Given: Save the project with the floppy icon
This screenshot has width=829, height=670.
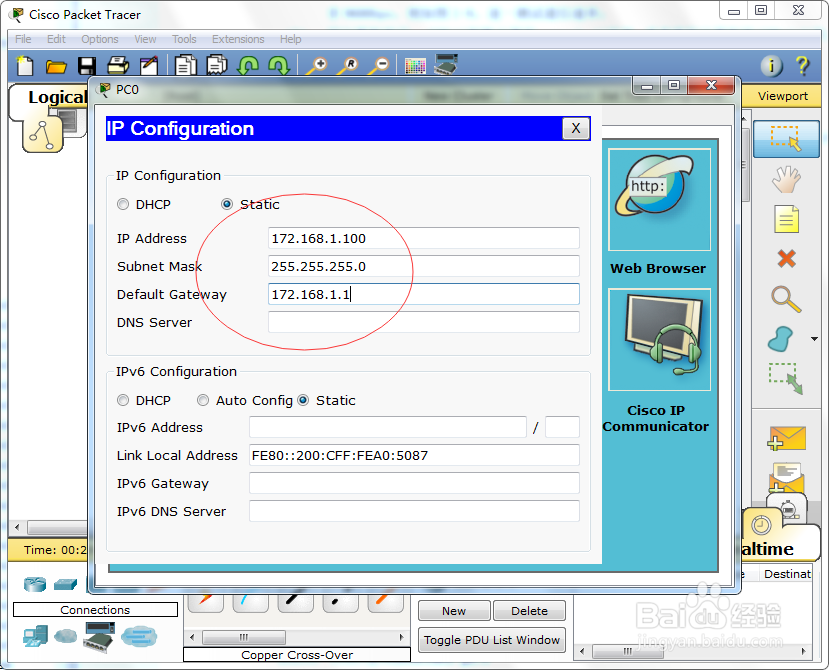Looking at the screenshot, I should (x=87, y=66).
